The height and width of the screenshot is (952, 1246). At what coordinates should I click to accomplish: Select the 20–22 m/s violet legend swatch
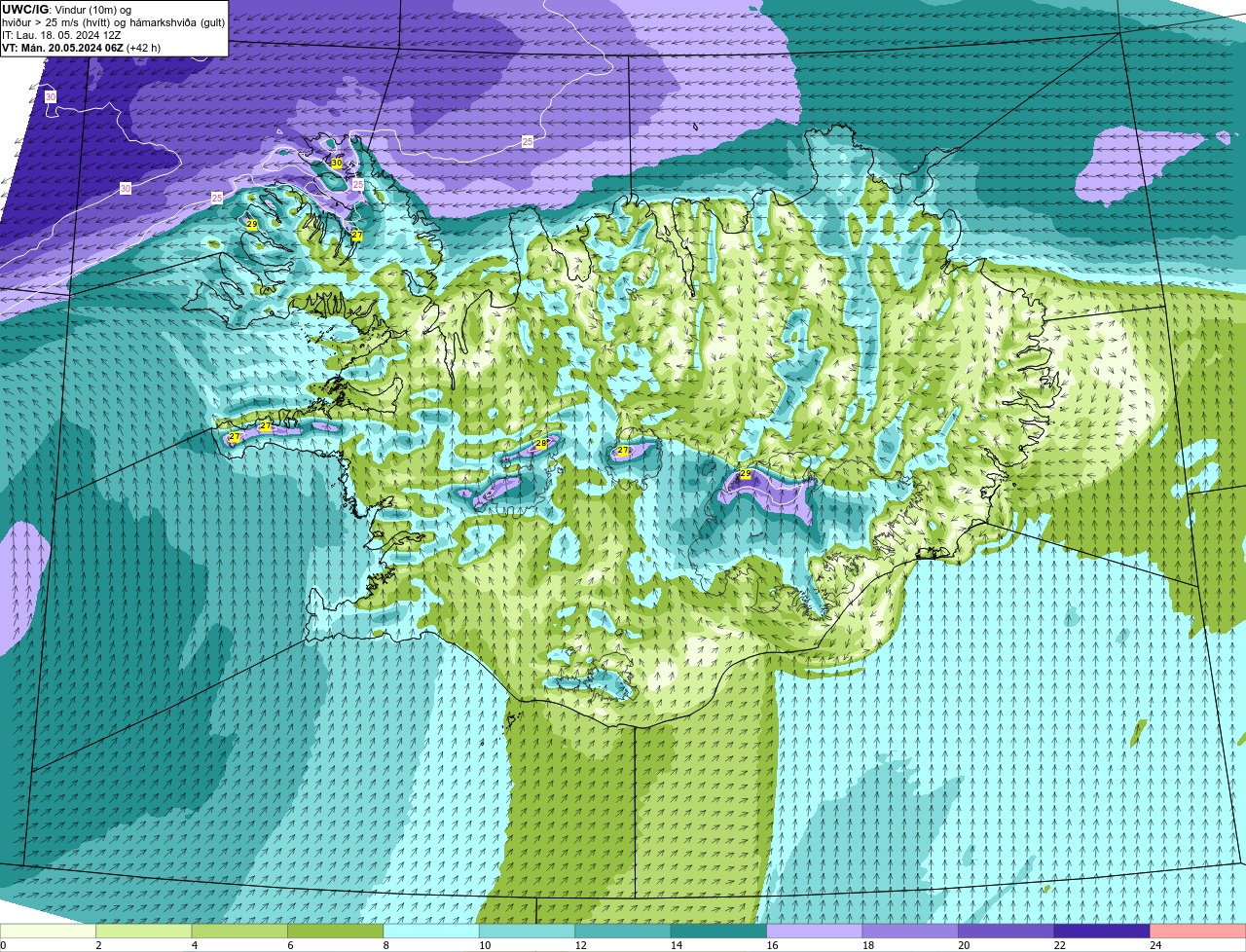click(x=1007, y=931)
